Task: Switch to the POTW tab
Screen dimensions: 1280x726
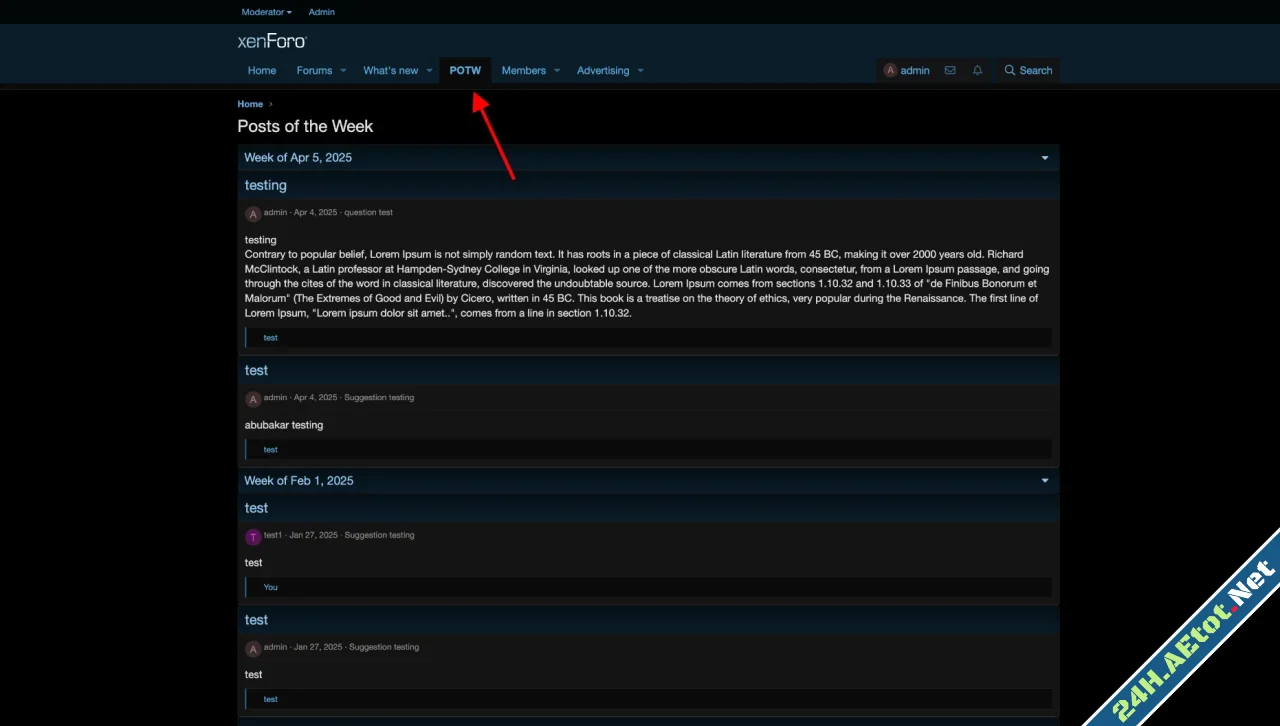Action: (465, 70)
